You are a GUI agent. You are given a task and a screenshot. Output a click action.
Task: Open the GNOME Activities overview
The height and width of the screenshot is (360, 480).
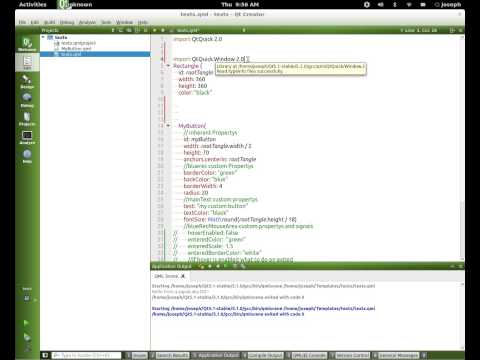(32, 5)
